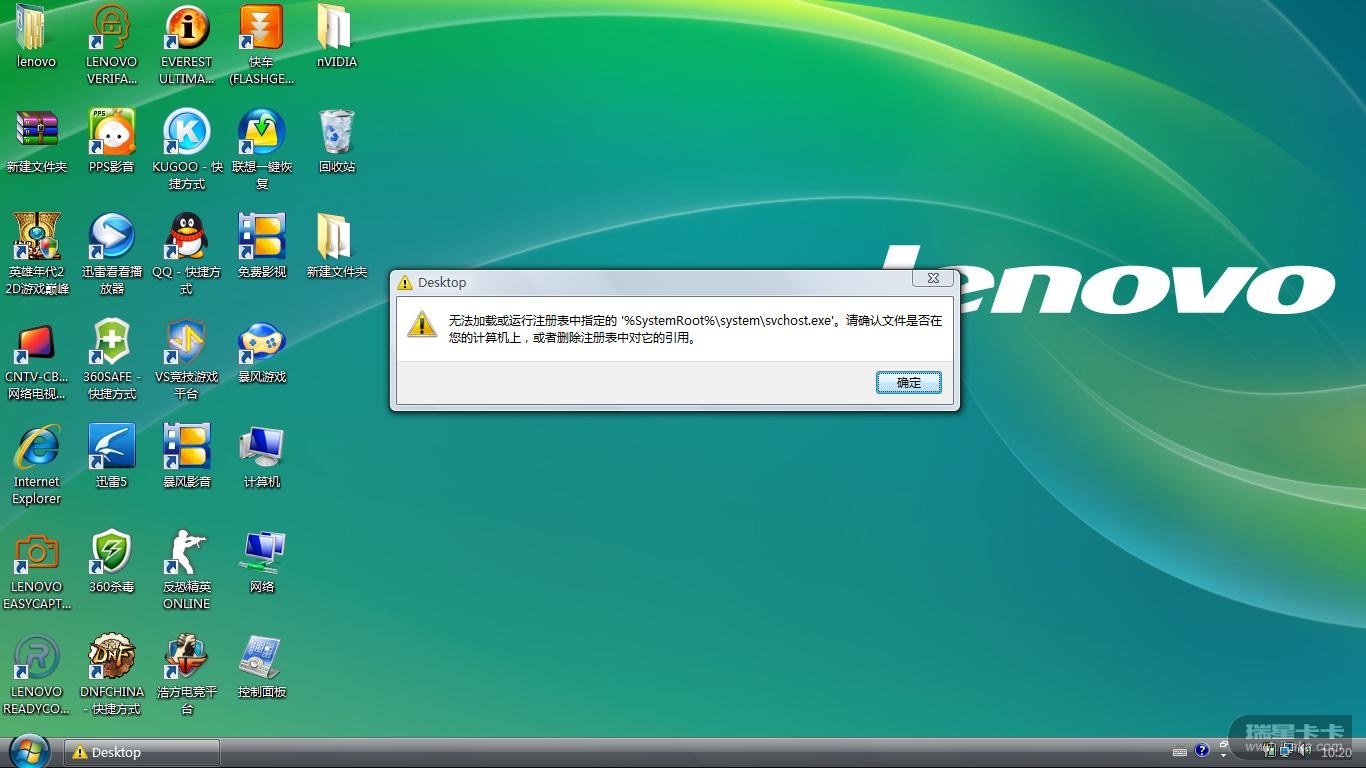Screen dimensions: 1366x768
Task: Select the 反恐精英ONLINE shortcut icon
Action: 187,552
